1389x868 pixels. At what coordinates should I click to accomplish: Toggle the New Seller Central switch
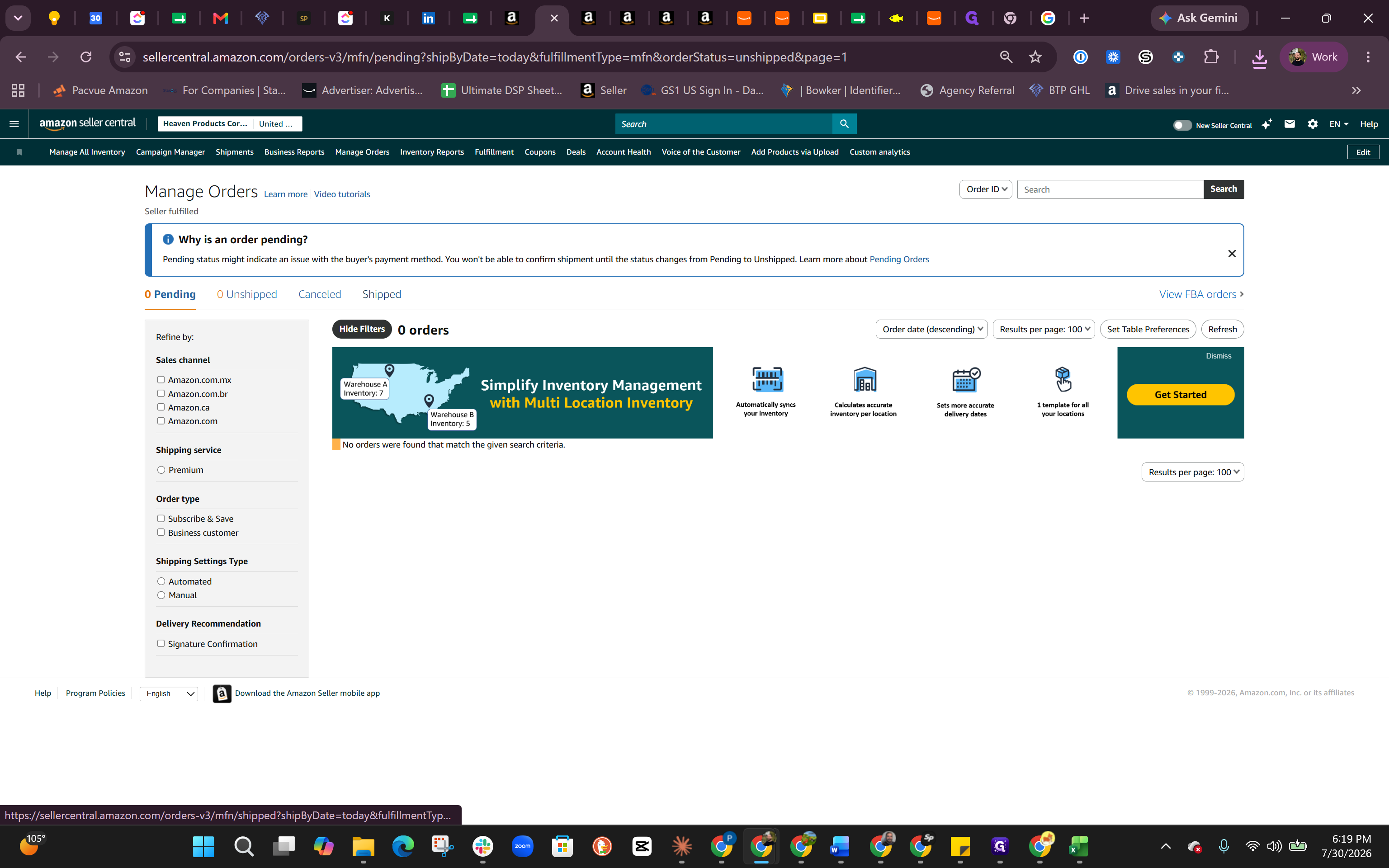tap(1182, 125)
